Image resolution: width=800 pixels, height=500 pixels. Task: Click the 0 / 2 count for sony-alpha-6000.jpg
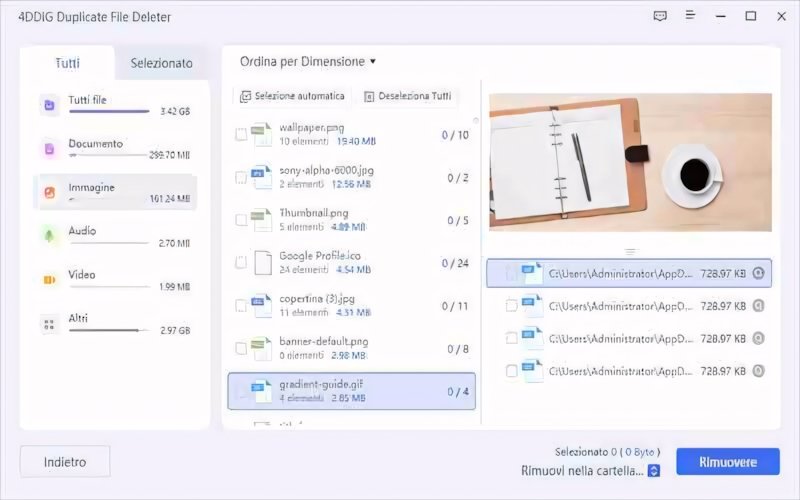458,178
